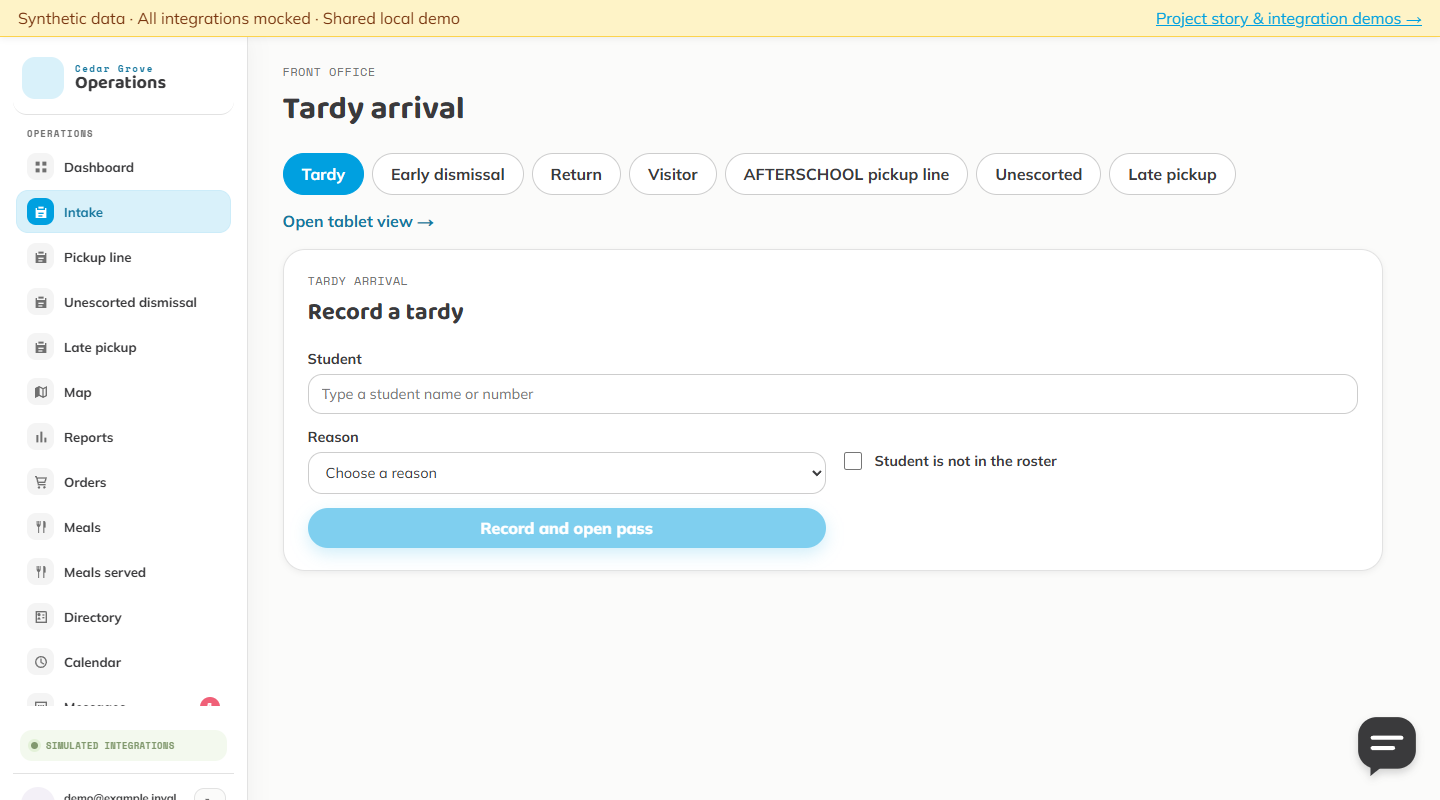This screenshot has height=800, width=1440.
Task: Click the Meals sidebar icon, not Meals served
Action: tap(41, 527)
